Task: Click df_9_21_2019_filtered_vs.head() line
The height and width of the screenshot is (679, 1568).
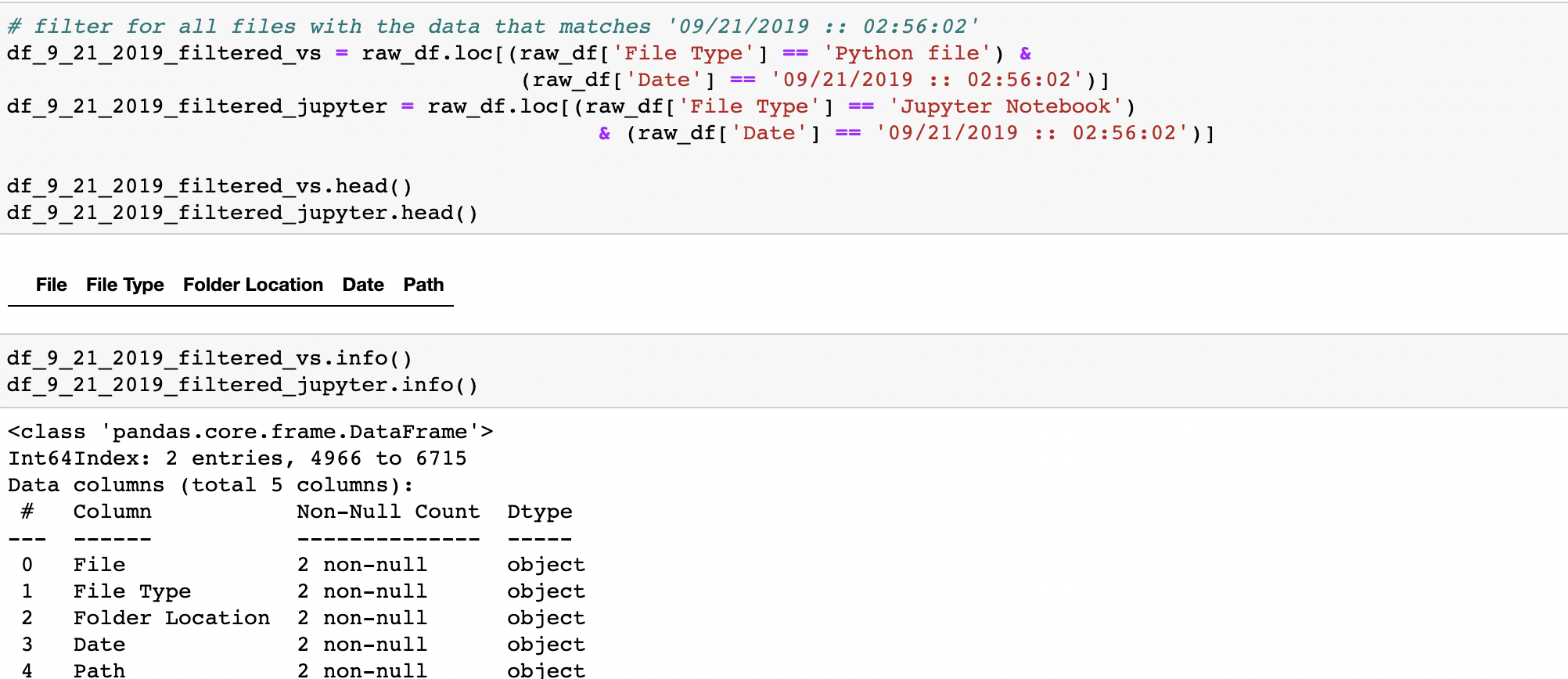Action: (x=210, y=186)
